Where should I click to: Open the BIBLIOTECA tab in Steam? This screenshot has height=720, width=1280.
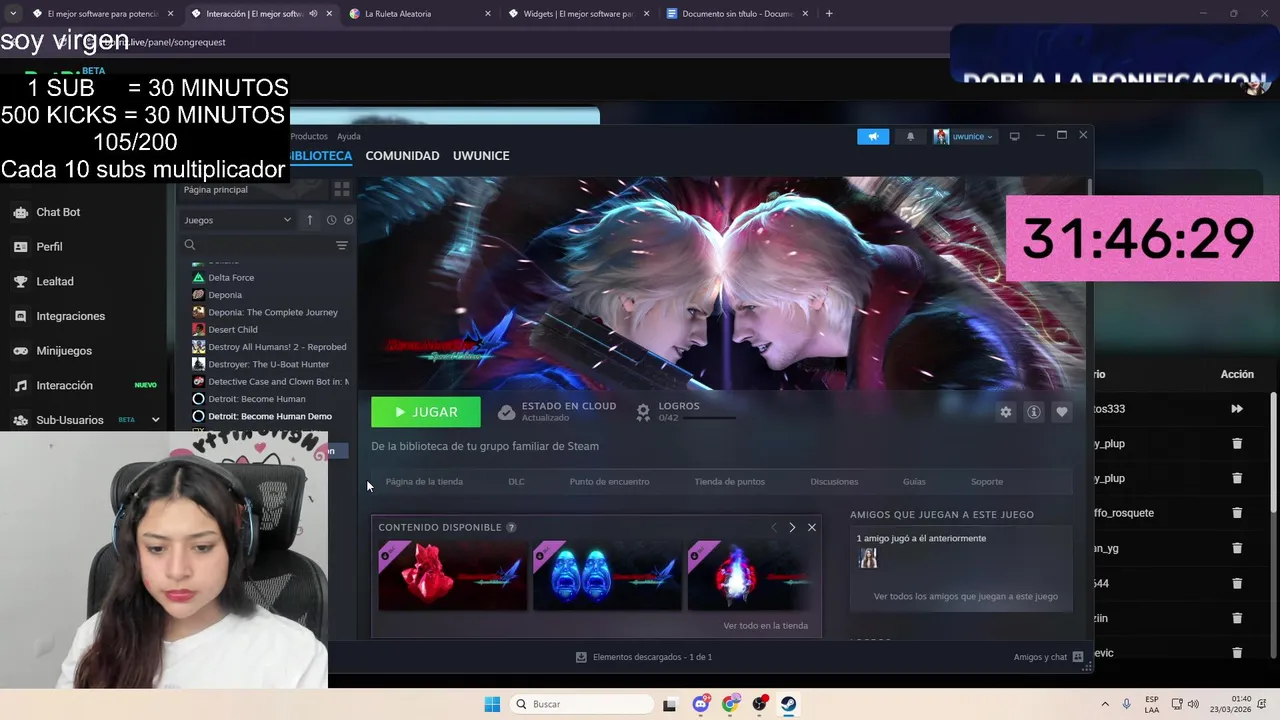pos(320,156)
